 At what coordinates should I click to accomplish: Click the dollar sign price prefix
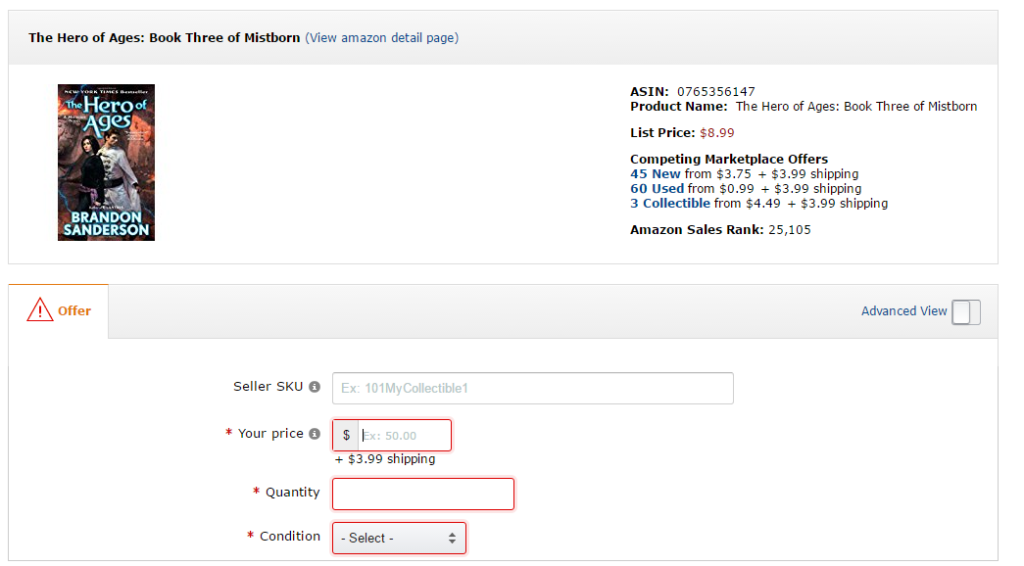[346, 435]
